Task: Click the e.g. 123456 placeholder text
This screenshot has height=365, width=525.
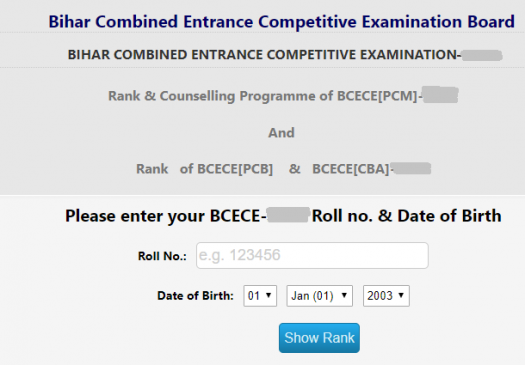Action: click(239, 256)
